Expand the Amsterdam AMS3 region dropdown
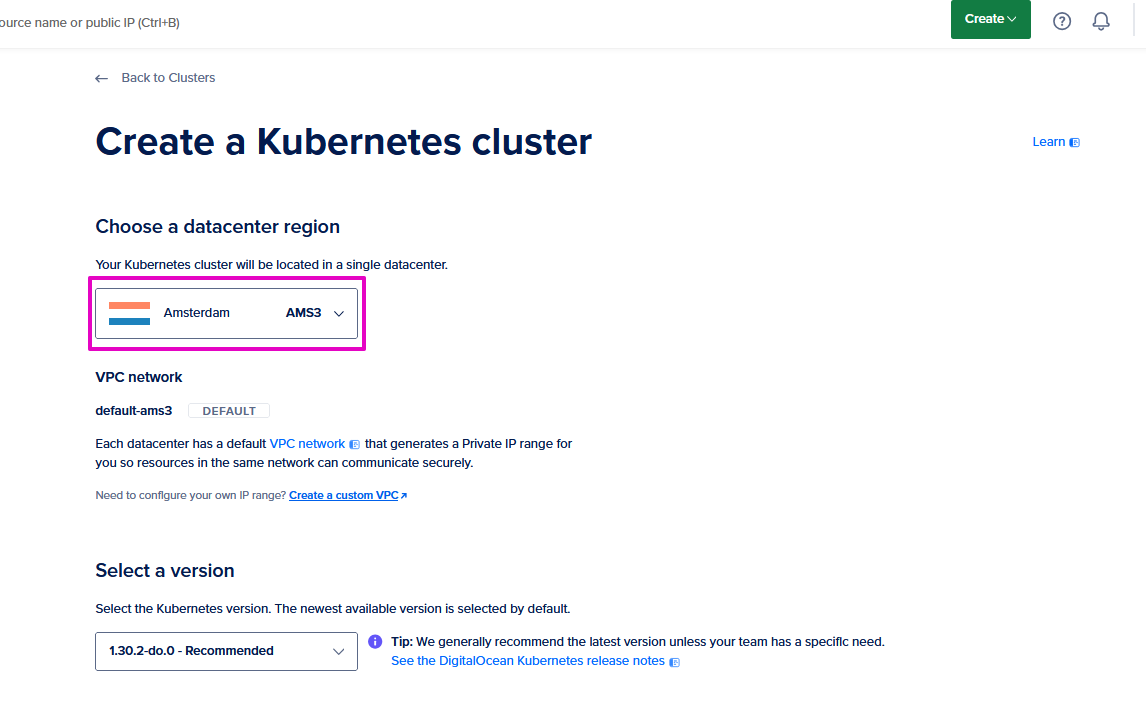This screenshot has width=1146, height=714. click(227, 314)
